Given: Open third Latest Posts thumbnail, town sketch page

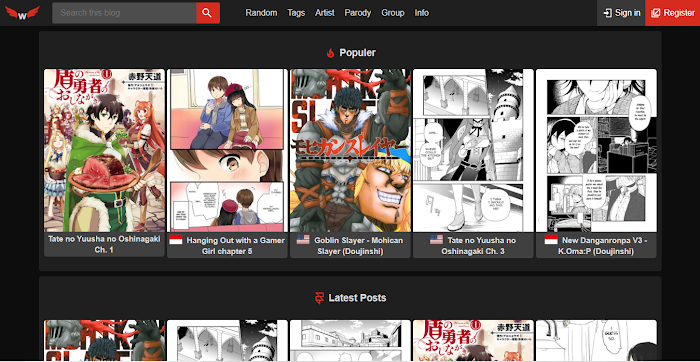Looking at the screenshot, I should [350, 341].
